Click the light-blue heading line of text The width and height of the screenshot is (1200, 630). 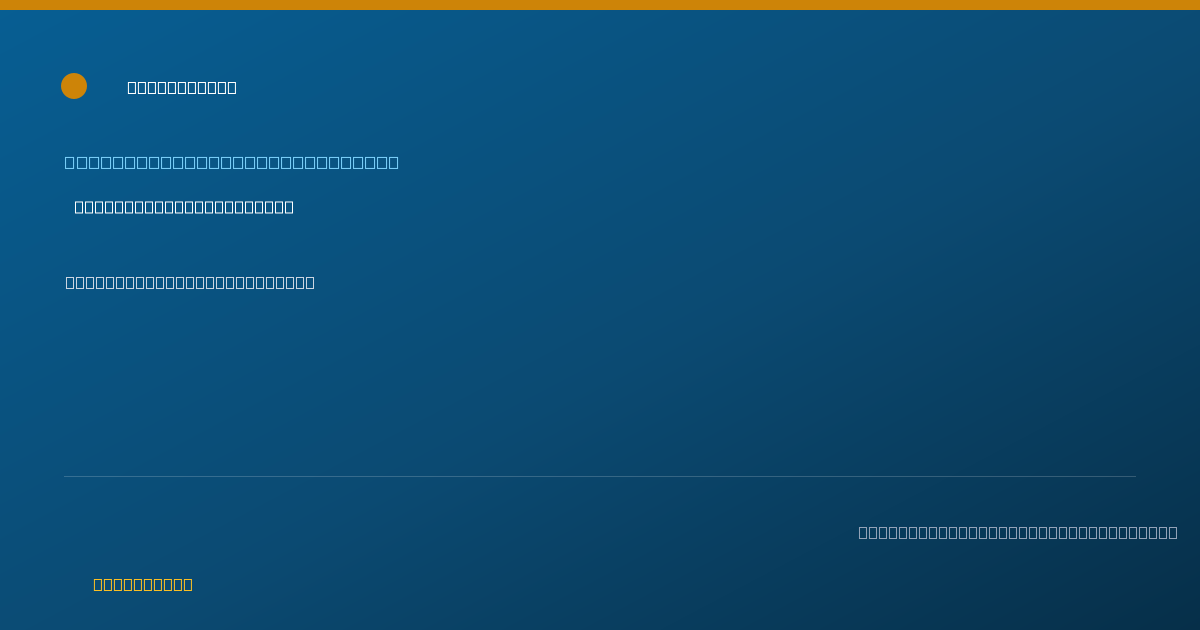click(x=232, y=162)
